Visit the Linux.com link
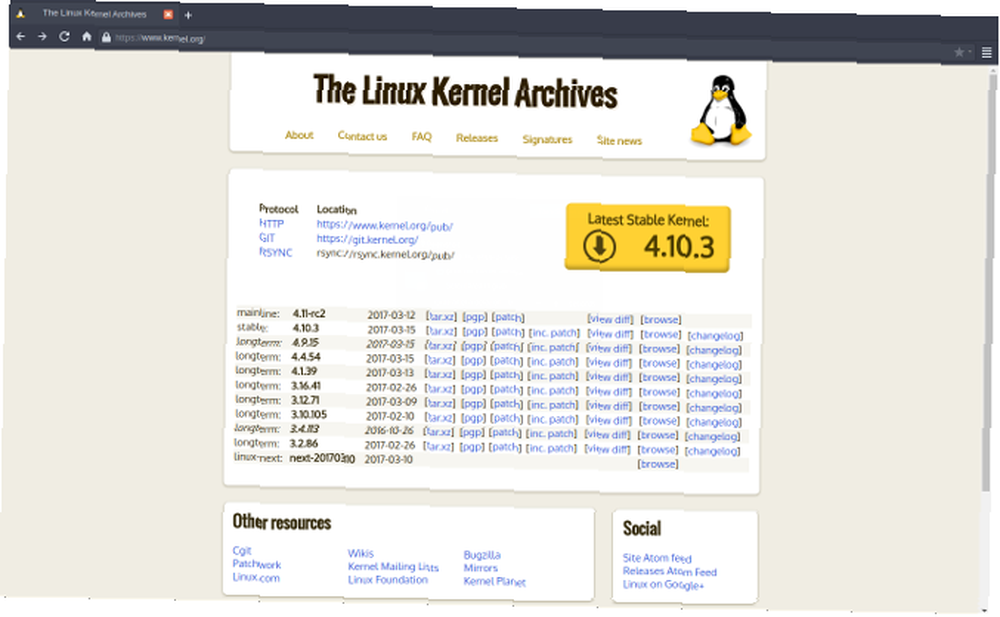 click(x=256, y=577)
